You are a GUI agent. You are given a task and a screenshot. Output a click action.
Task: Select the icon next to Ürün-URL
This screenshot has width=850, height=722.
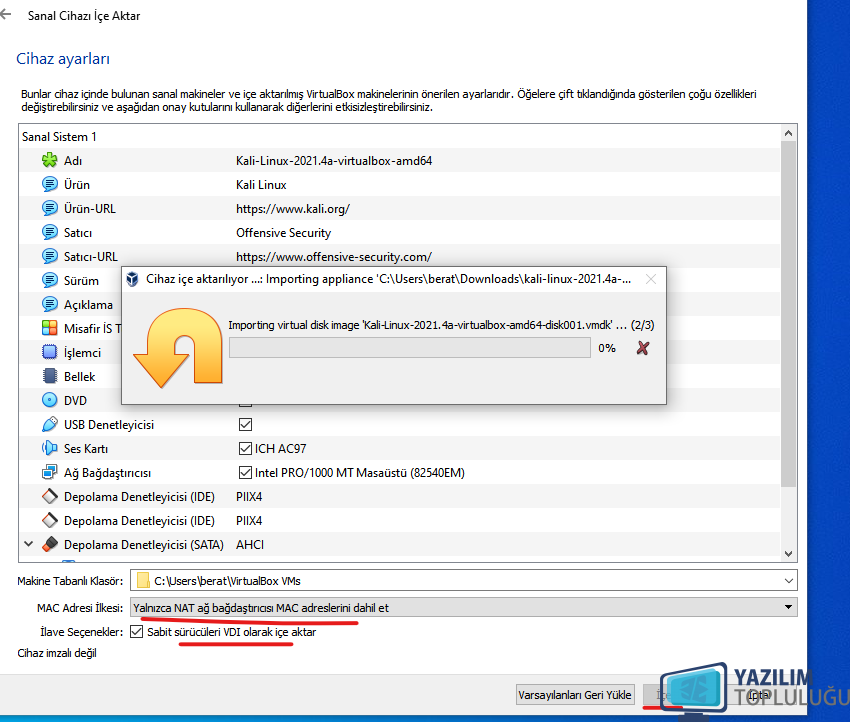click(49, 208)
